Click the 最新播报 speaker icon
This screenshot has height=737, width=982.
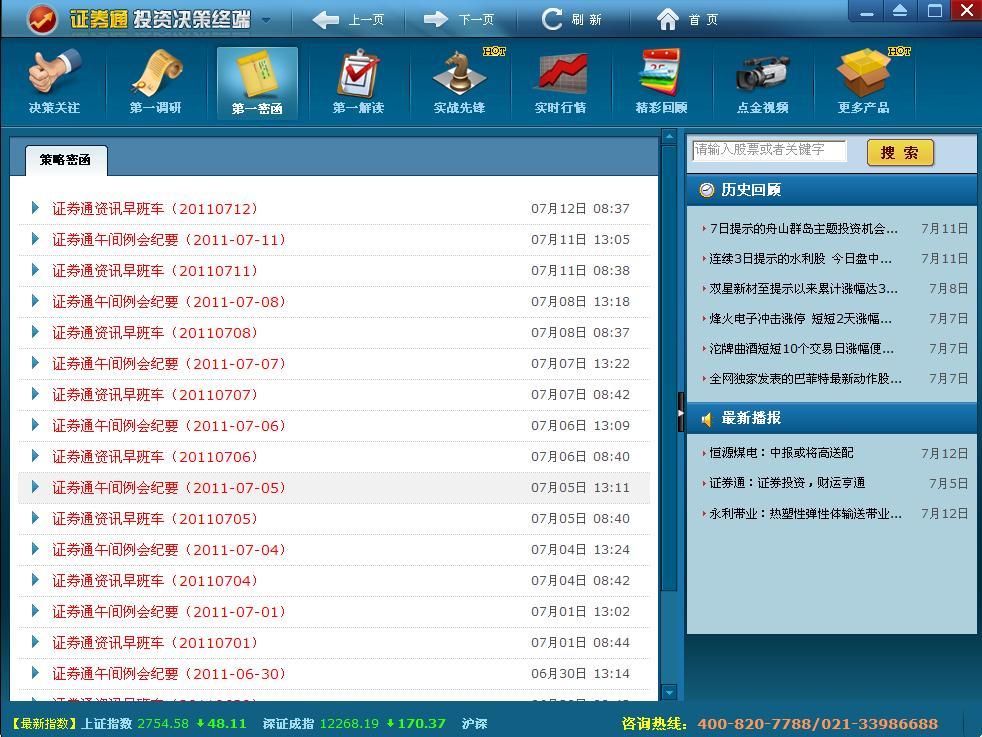coord(706,419)
